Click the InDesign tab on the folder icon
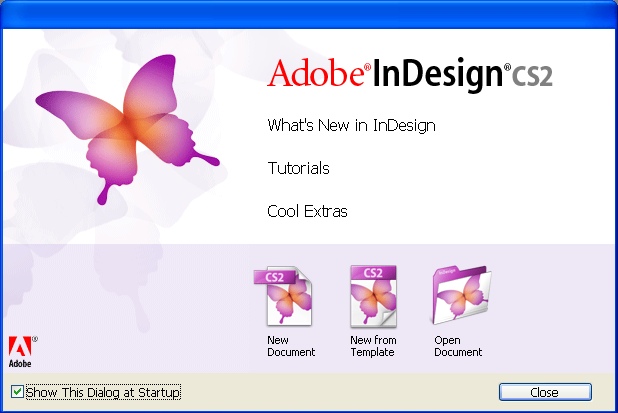This screenshot has height=413, width=618. pyautogui.click(x=447, y=272)
